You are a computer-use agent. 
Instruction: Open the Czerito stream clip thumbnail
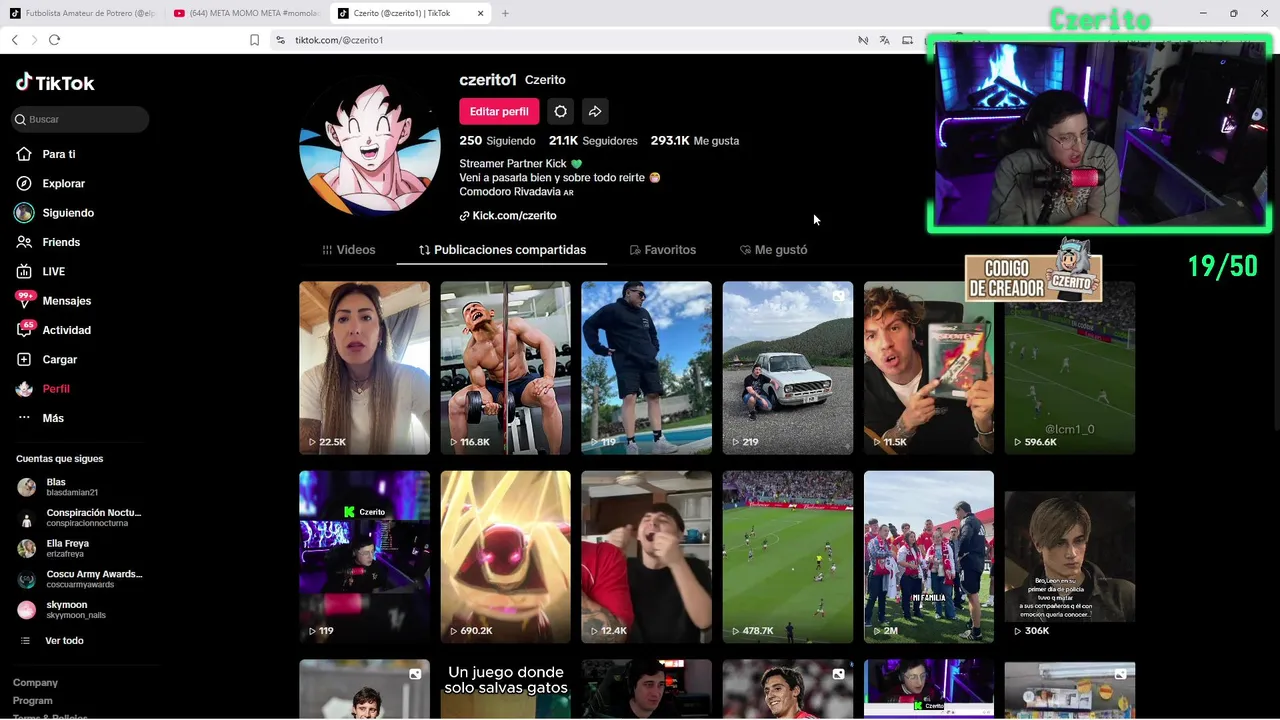point(364,557)
